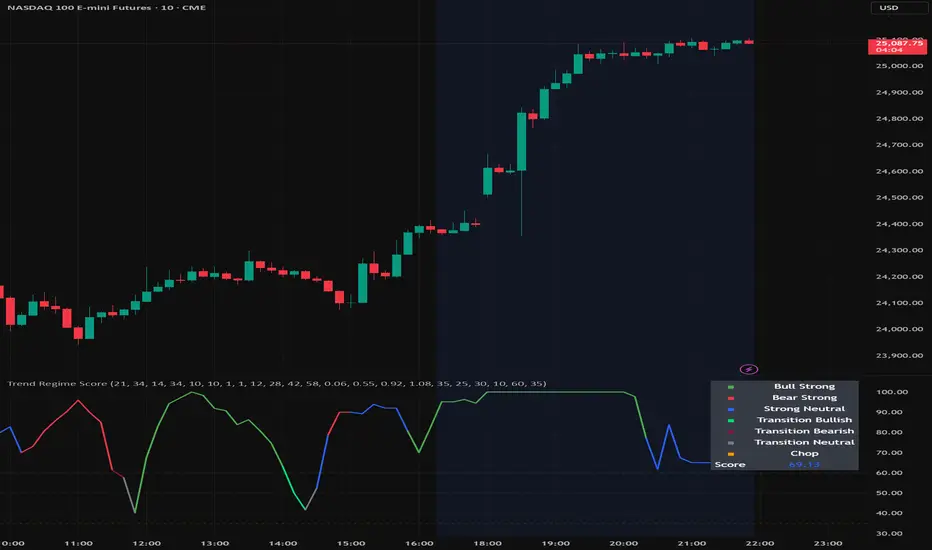Click the 23:00 time axis label
The height and width of the screenshot is (550, 932).
coord(828,543)
